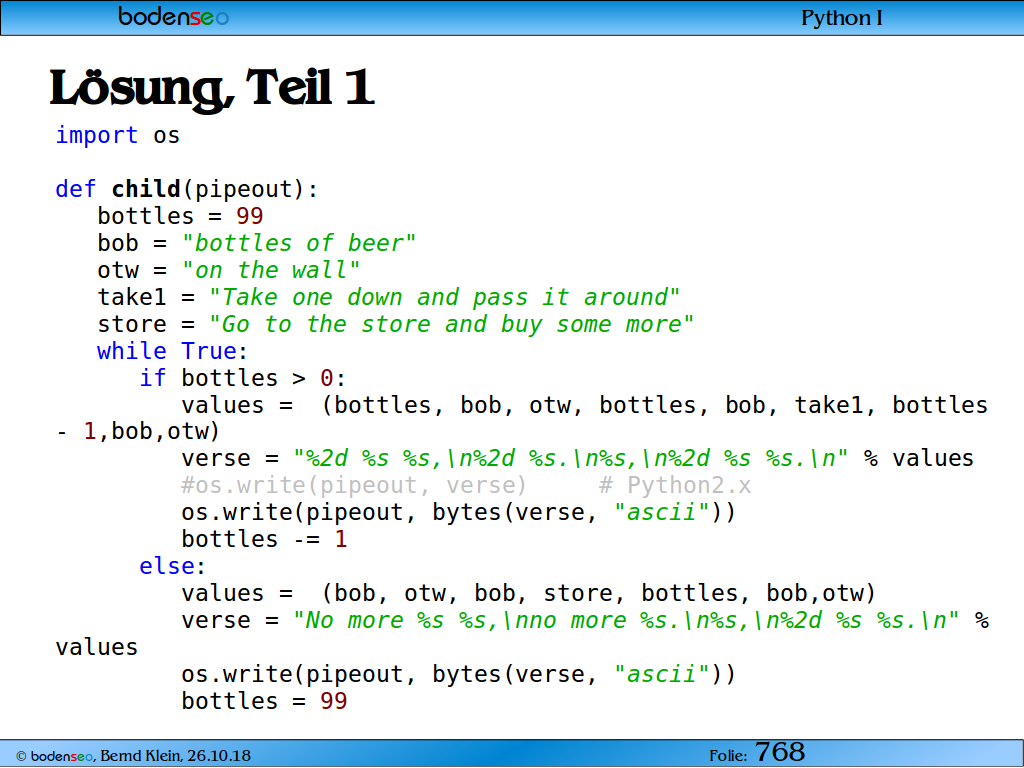Select the '# Python2.x' comment
1024x768 pixels.
tap(675, 485)
